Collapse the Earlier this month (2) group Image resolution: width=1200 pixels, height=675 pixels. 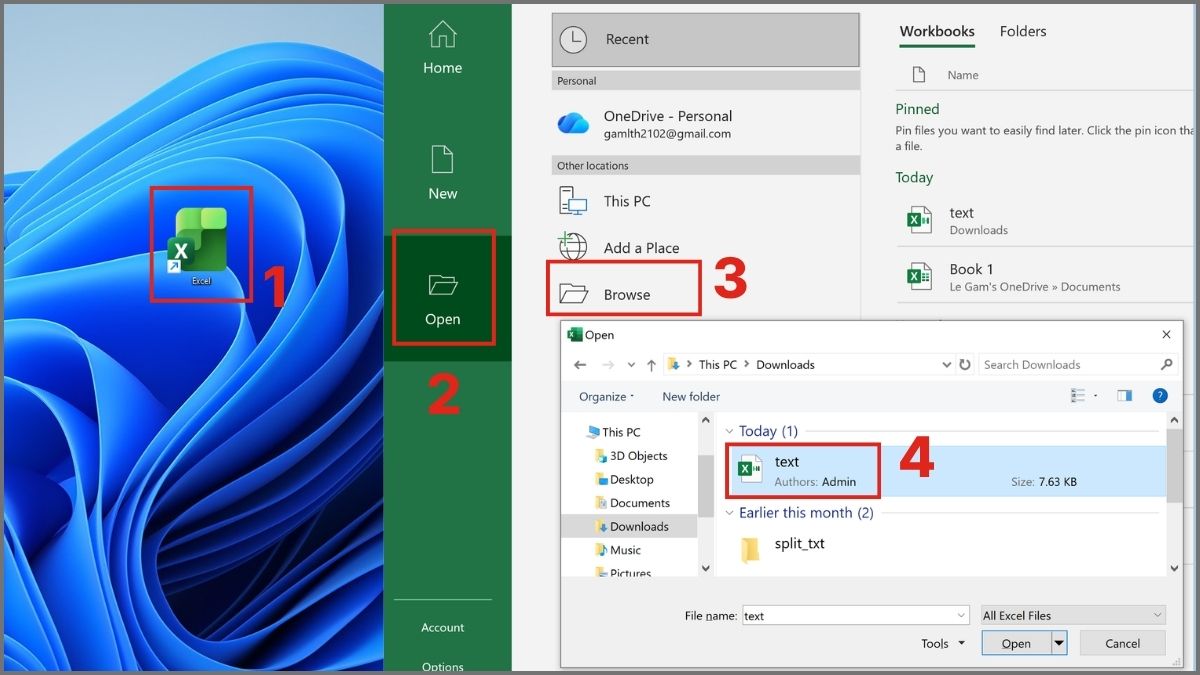pyautogui.click(x=731, y=513)
